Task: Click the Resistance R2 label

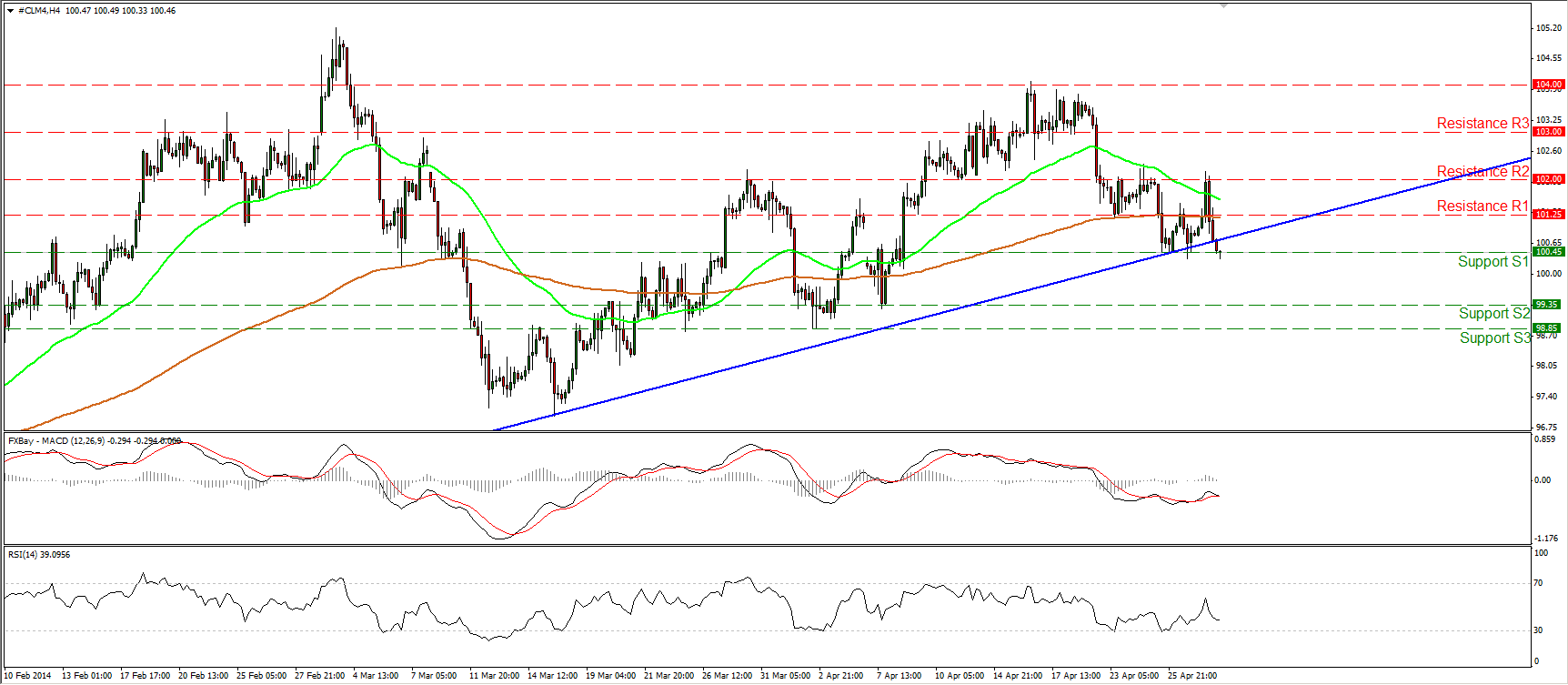Action: (1483, 172)
